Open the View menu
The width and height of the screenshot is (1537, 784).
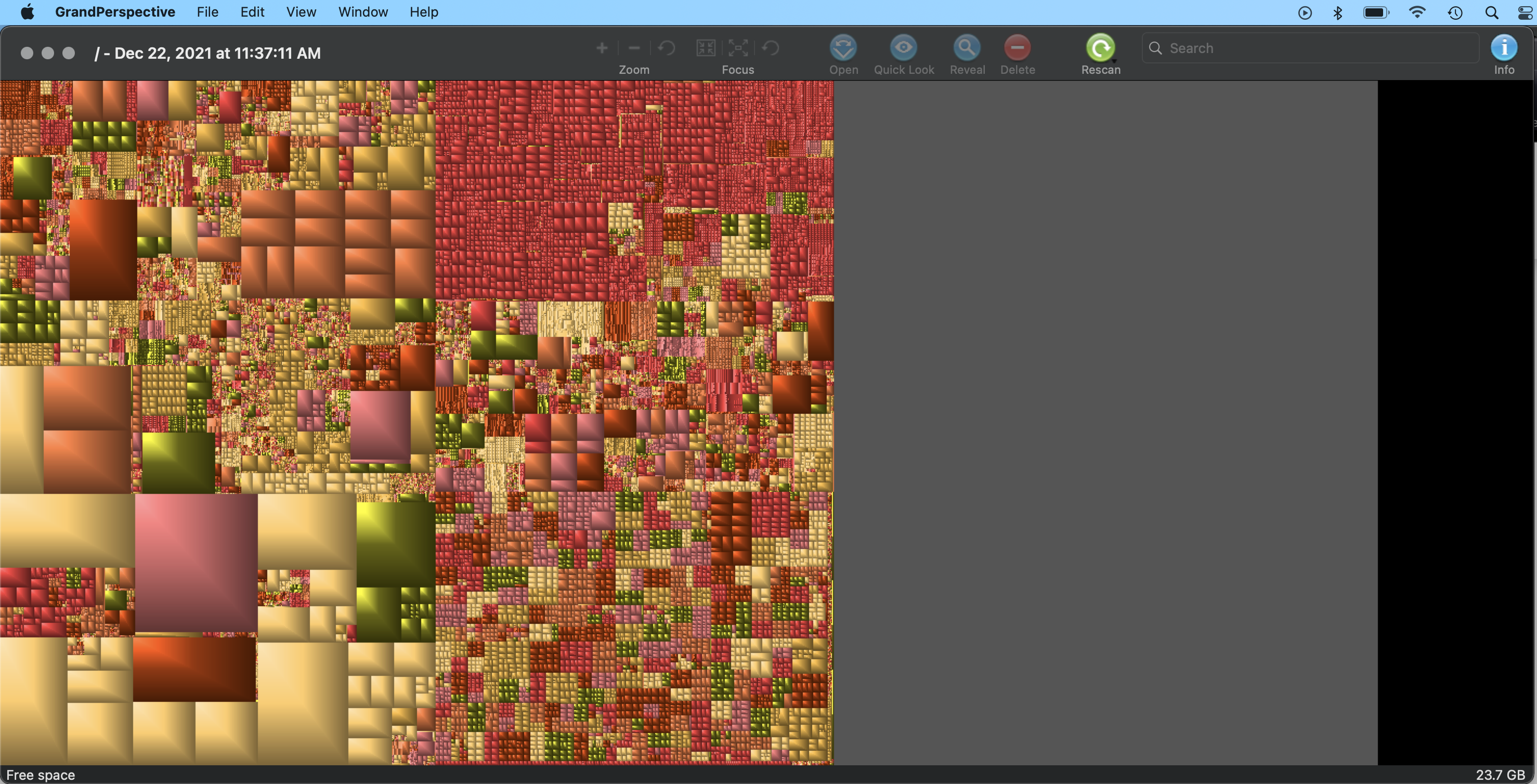coord(301,12)
